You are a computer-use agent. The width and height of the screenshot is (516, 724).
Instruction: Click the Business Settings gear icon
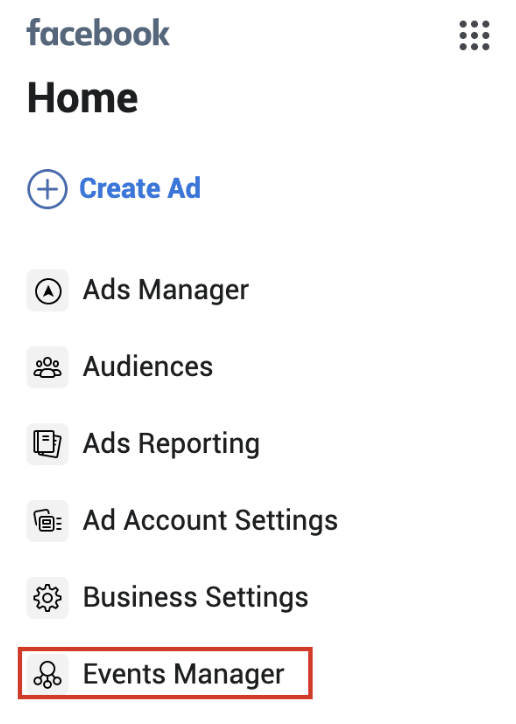click(x=48, y=598)
